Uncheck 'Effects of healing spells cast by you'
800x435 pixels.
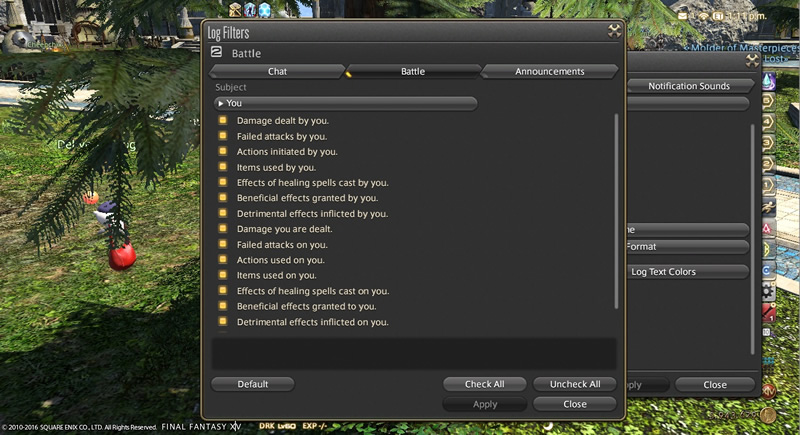[223, 182]
